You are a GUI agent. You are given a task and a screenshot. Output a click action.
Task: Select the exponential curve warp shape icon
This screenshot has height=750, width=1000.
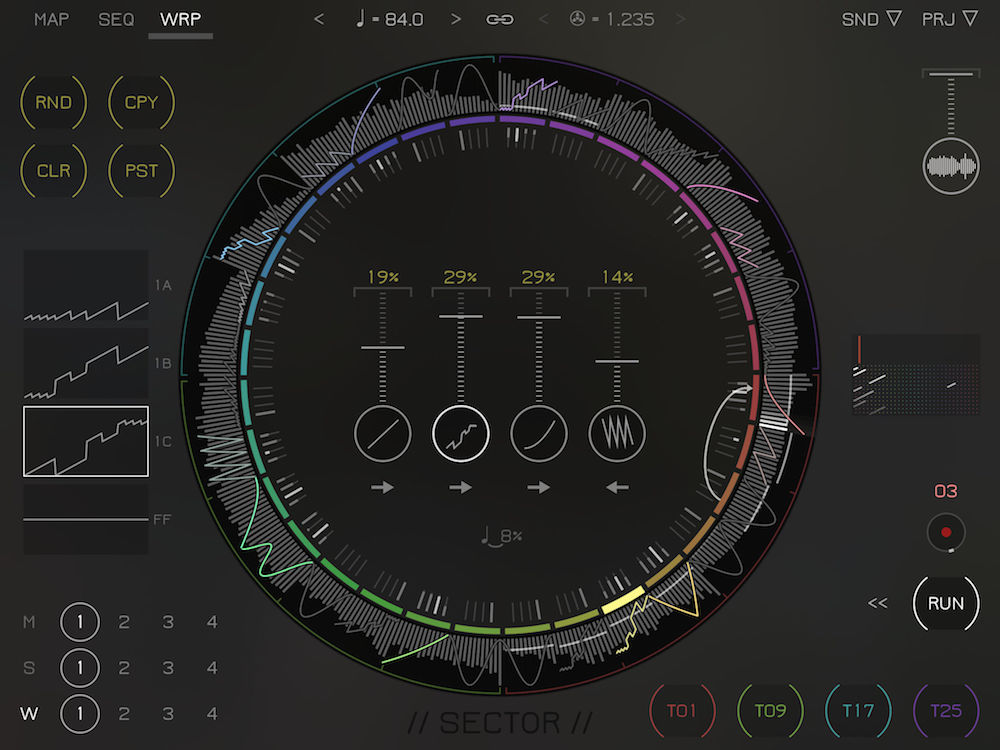pos(539,434)
